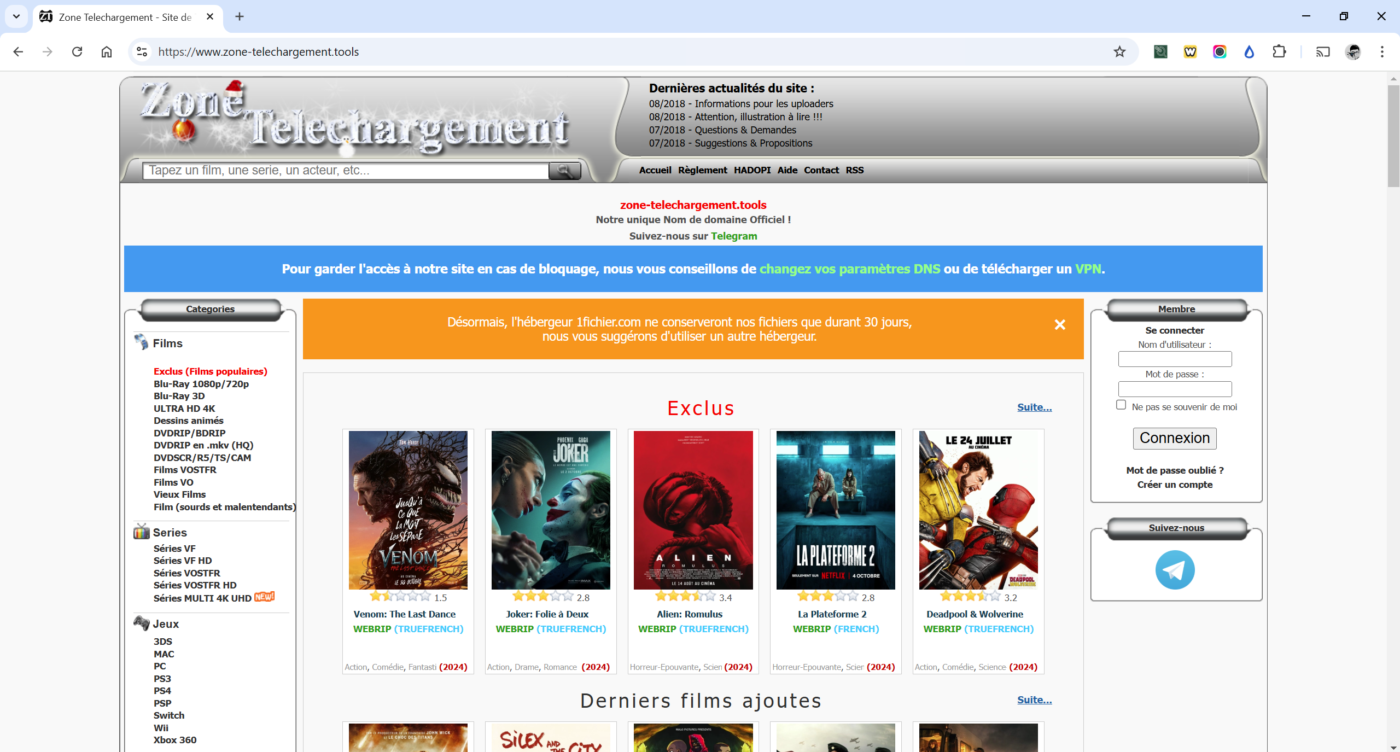
Task: Open the Alien: Romulus poster
Action: tap(693, 510)
